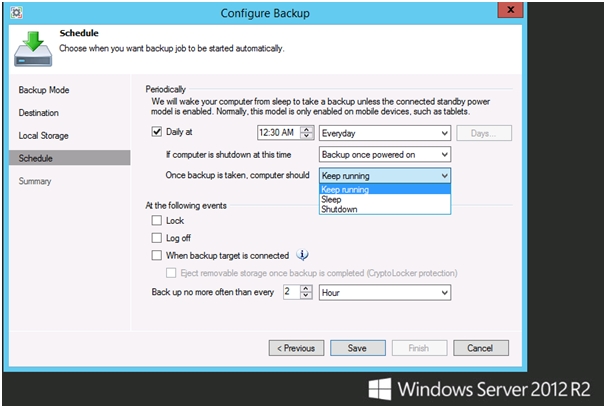Enable the Lock event checkbox

(157, 220)
